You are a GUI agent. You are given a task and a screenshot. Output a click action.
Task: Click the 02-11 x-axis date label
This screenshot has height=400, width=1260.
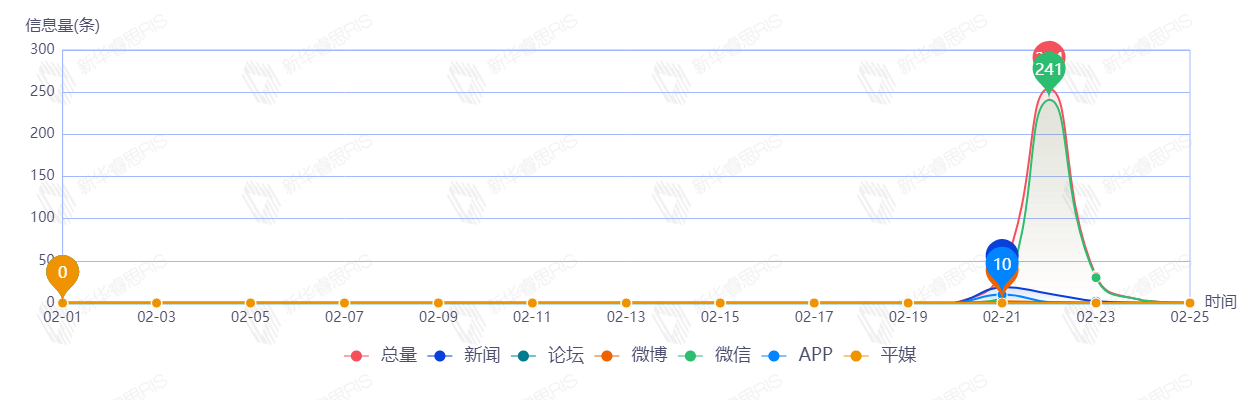tap(532, 318)
